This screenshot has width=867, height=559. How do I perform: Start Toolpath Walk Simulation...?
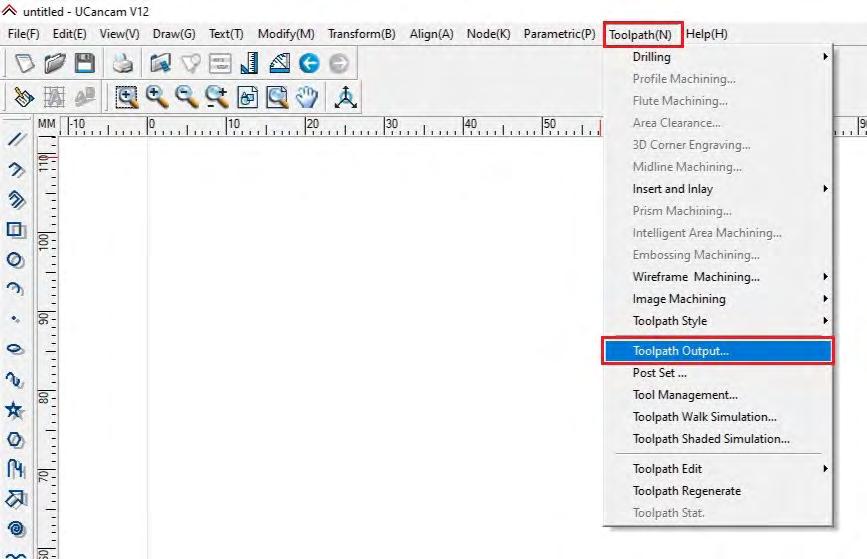pos(719,417)
